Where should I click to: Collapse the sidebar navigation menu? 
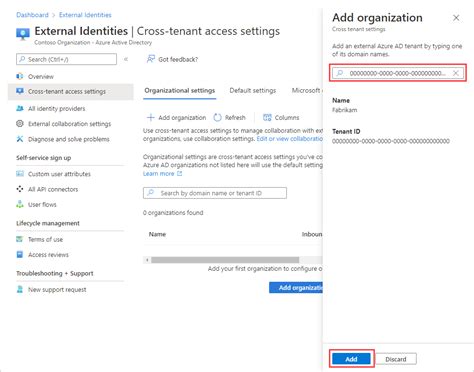coord(126,59)
